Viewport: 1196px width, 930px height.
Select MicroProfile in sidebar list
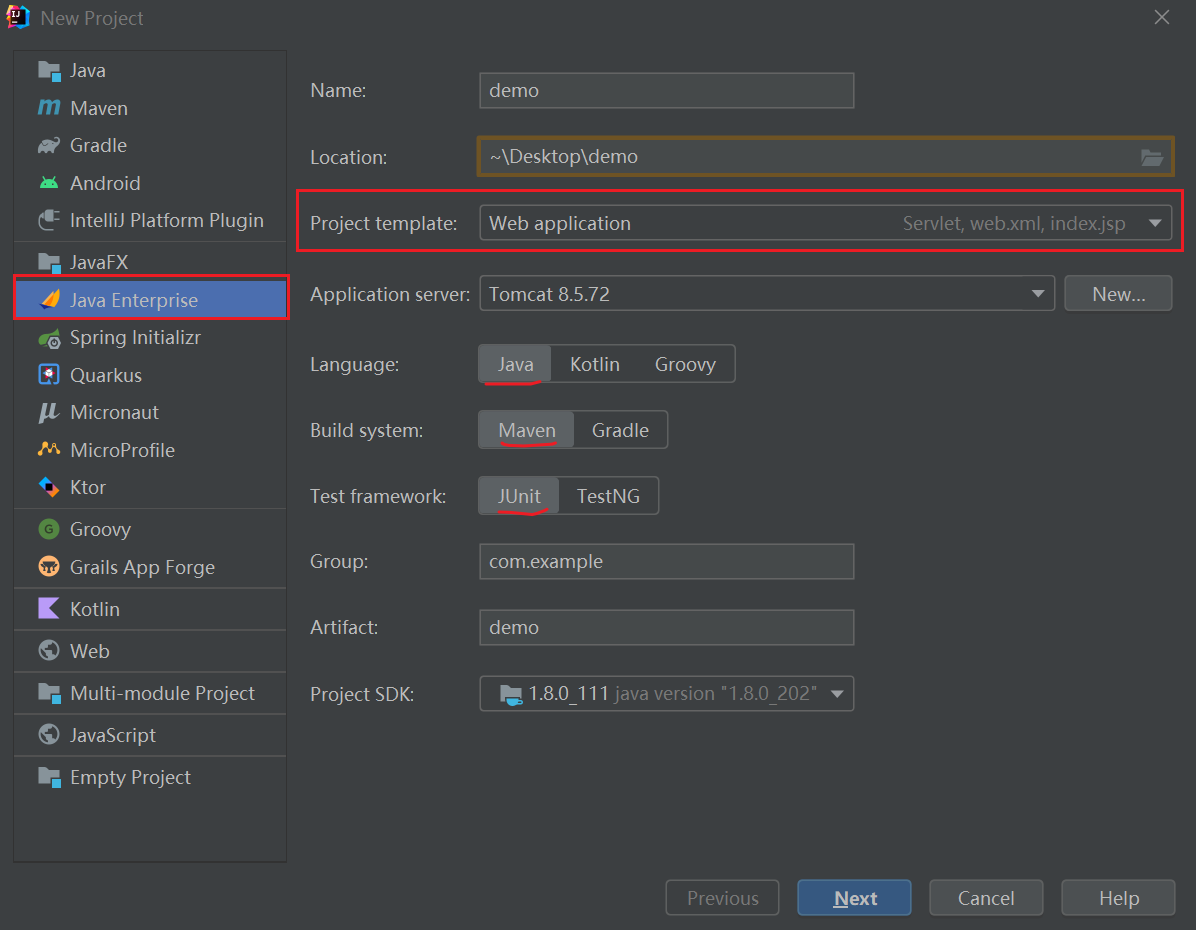[150, 449]
